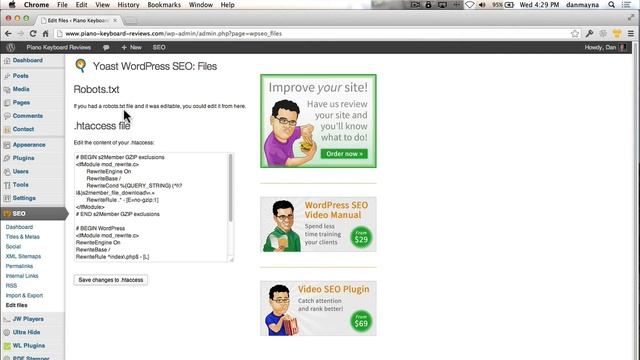Click the Wi-Fi status icon

469,4
